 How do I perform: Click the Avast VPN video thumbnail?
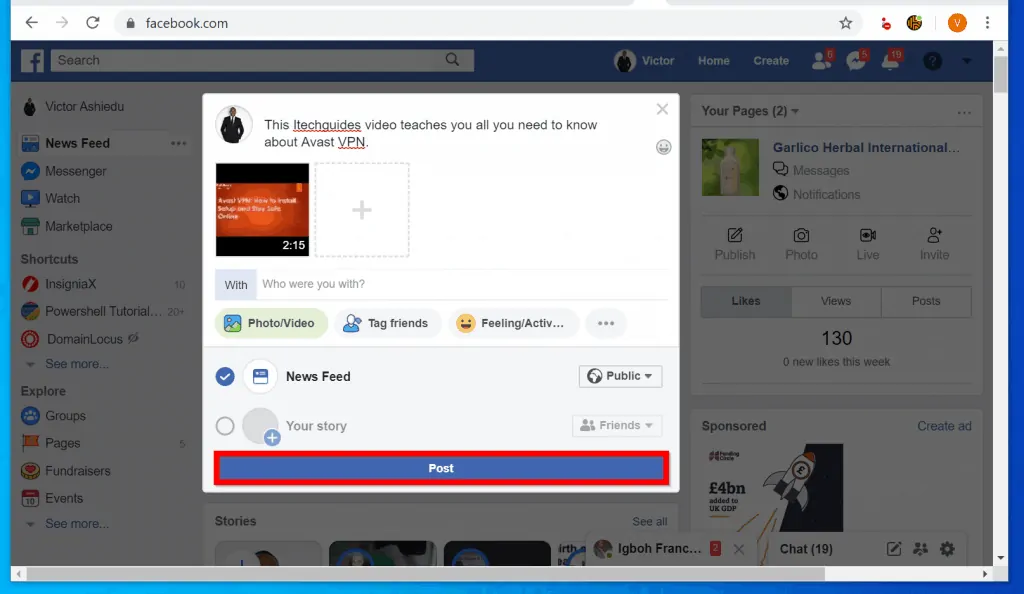point(262,210)
